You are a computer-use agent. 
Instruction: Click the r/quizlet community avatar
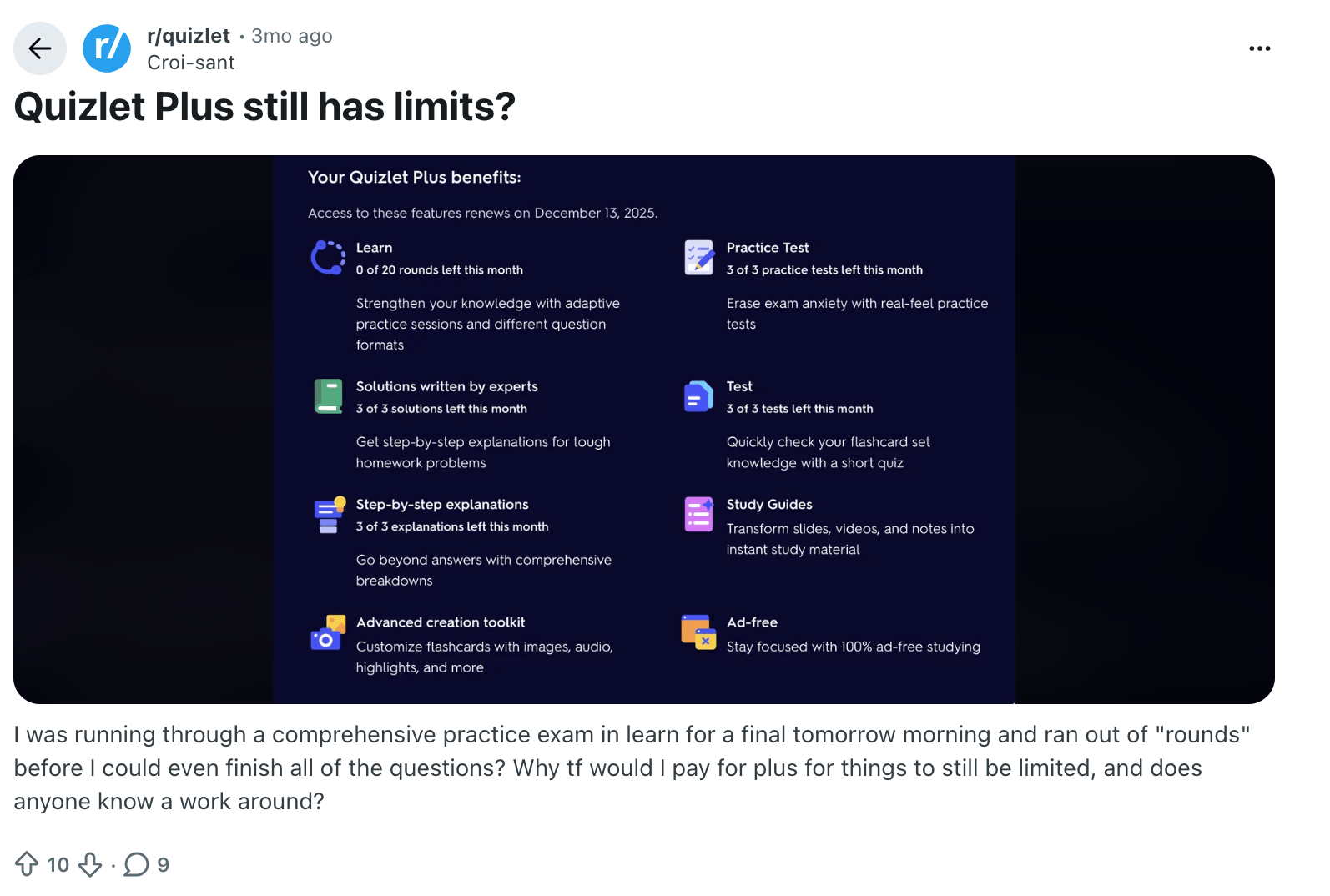[107, 48]
